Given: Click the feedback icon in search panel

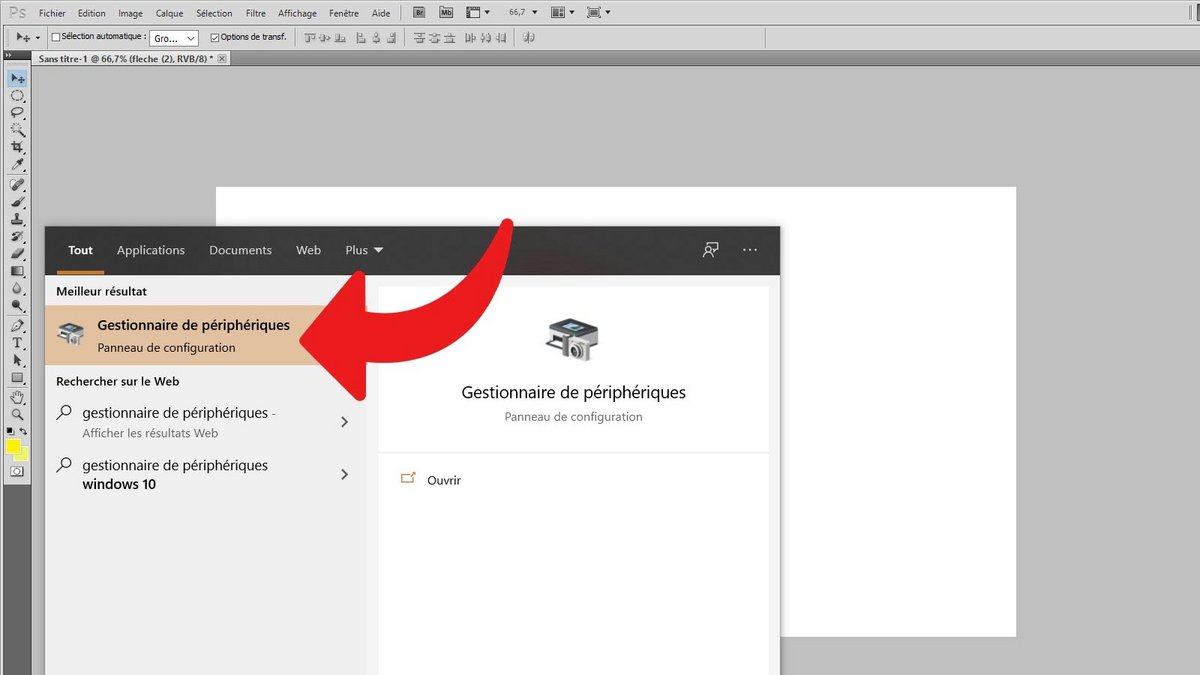Looking at the screenshot, I should (x=710, y=250).
